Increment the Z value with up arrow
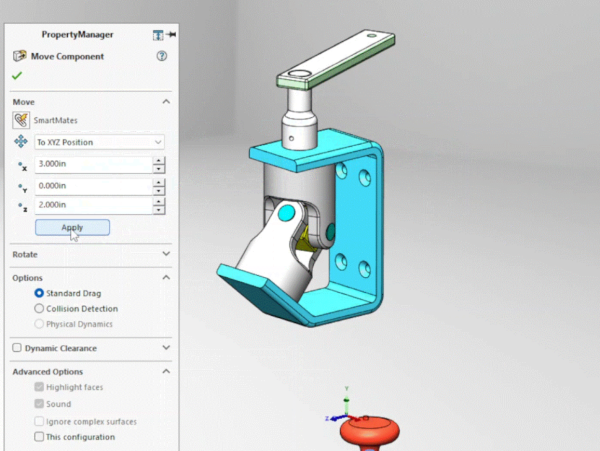This screenshot has width=600, height=451. pyautogui.click(x=159, y=201)
